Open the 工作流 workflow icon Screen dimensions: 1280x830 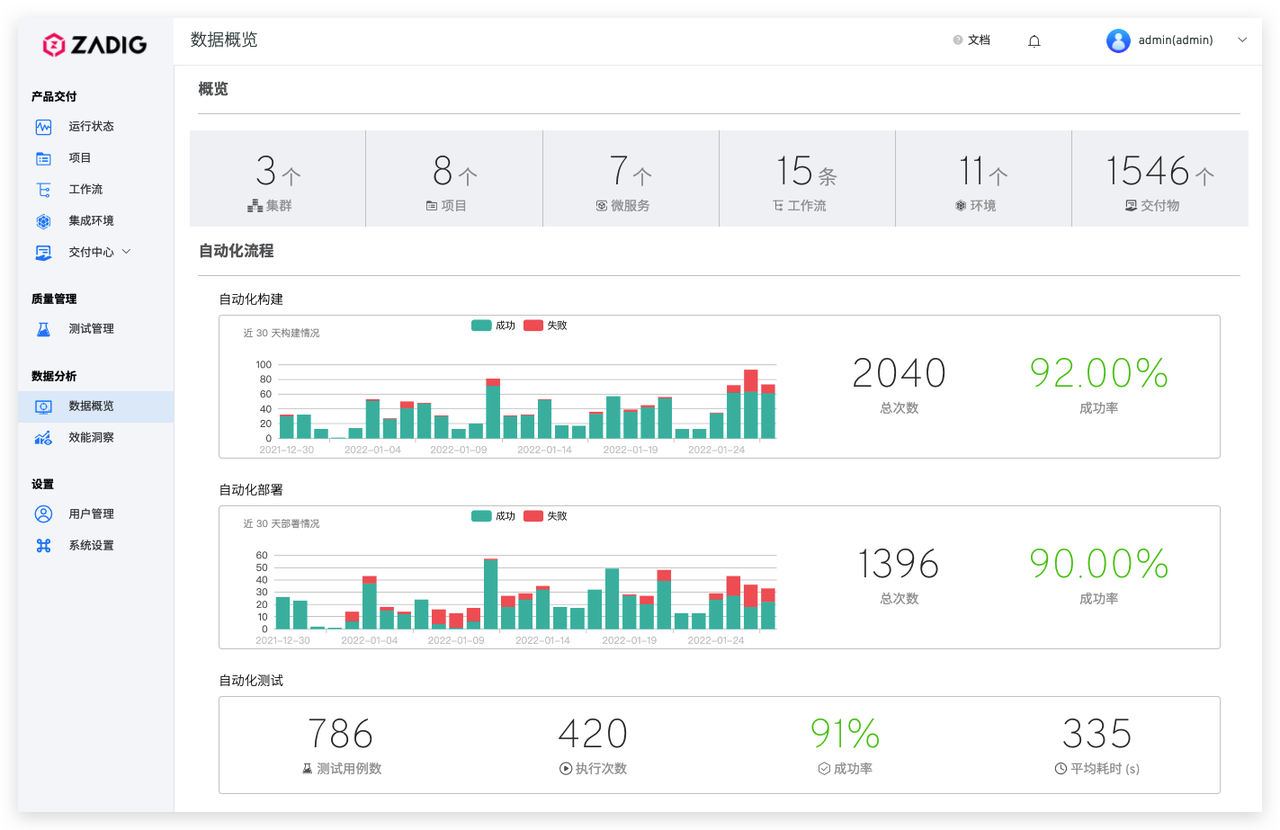[x=43, y=189]
